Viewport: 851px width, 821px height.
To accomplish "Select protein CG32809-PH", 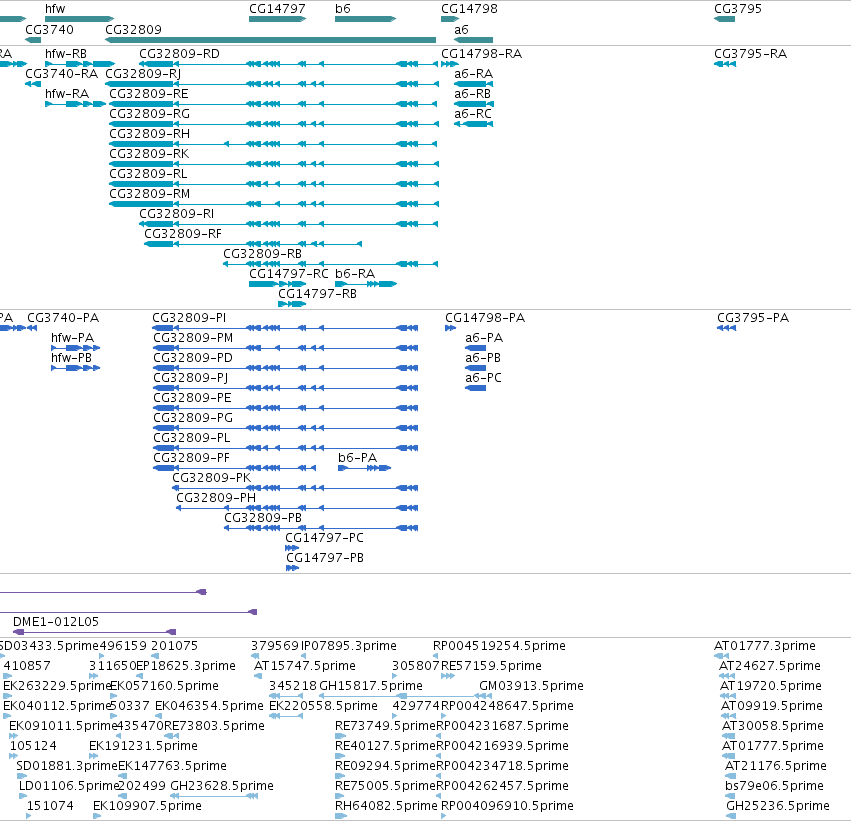I will 297,508.
